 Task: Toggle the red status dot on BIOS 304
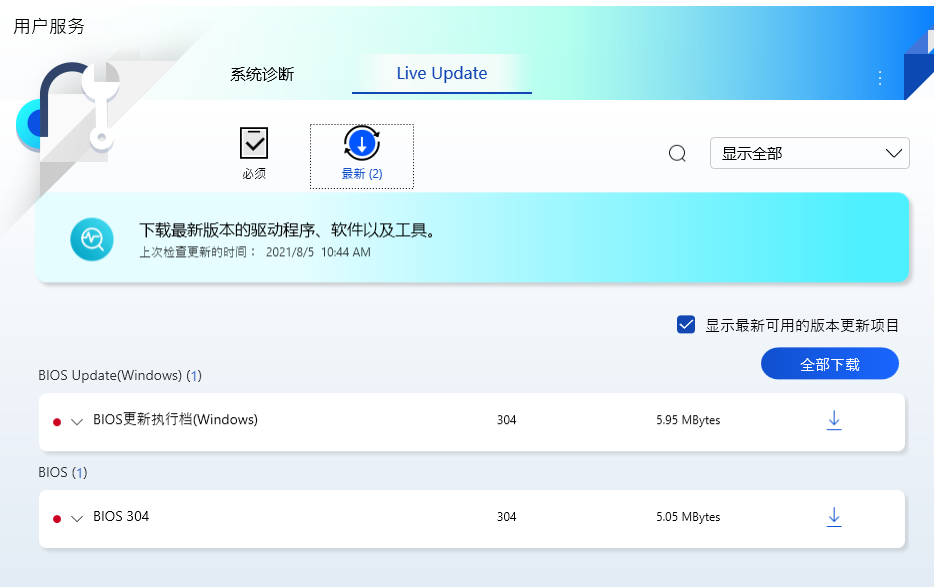pyautogui.click(x=57, y=517)
